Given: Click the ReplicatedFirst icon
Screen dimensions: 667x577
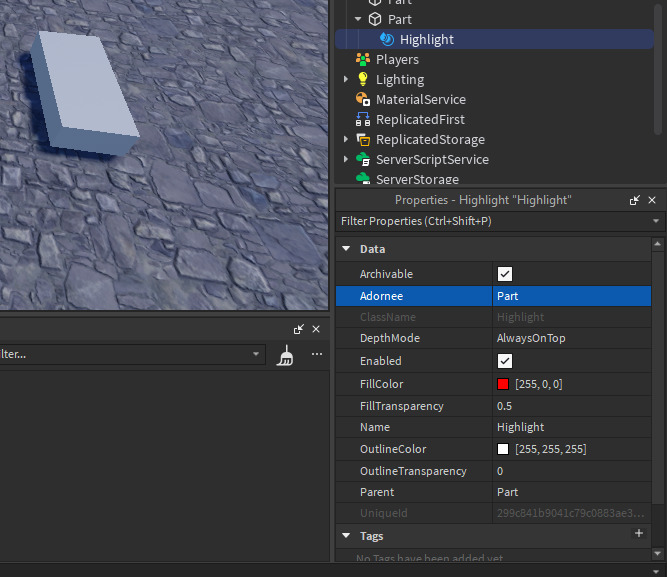Looking at the screenshot, I should 363,120.
